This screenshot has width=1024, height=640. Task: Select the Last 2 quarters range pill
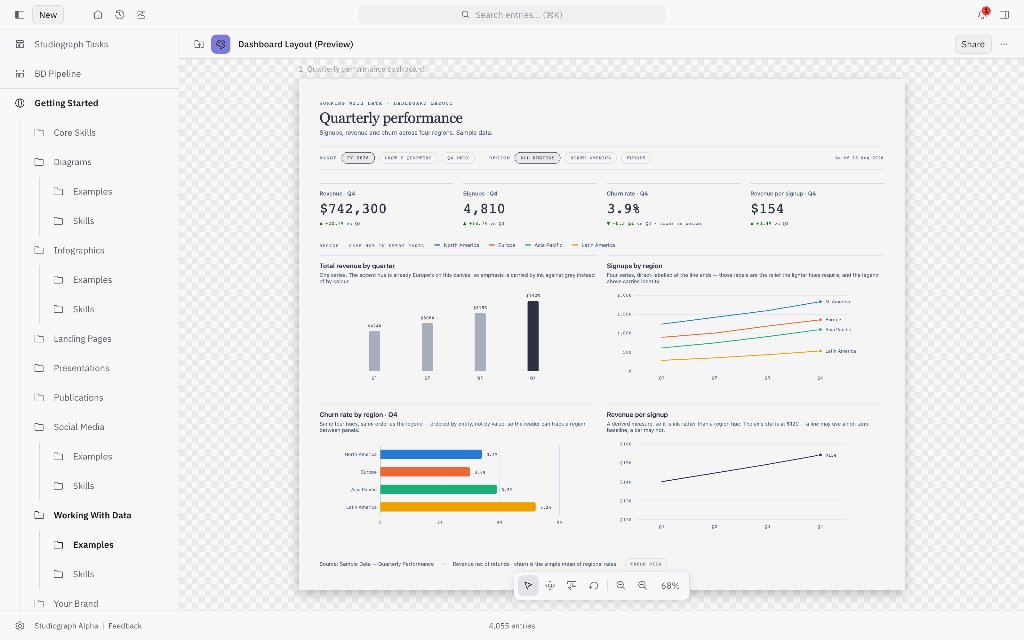coord(408,157)
